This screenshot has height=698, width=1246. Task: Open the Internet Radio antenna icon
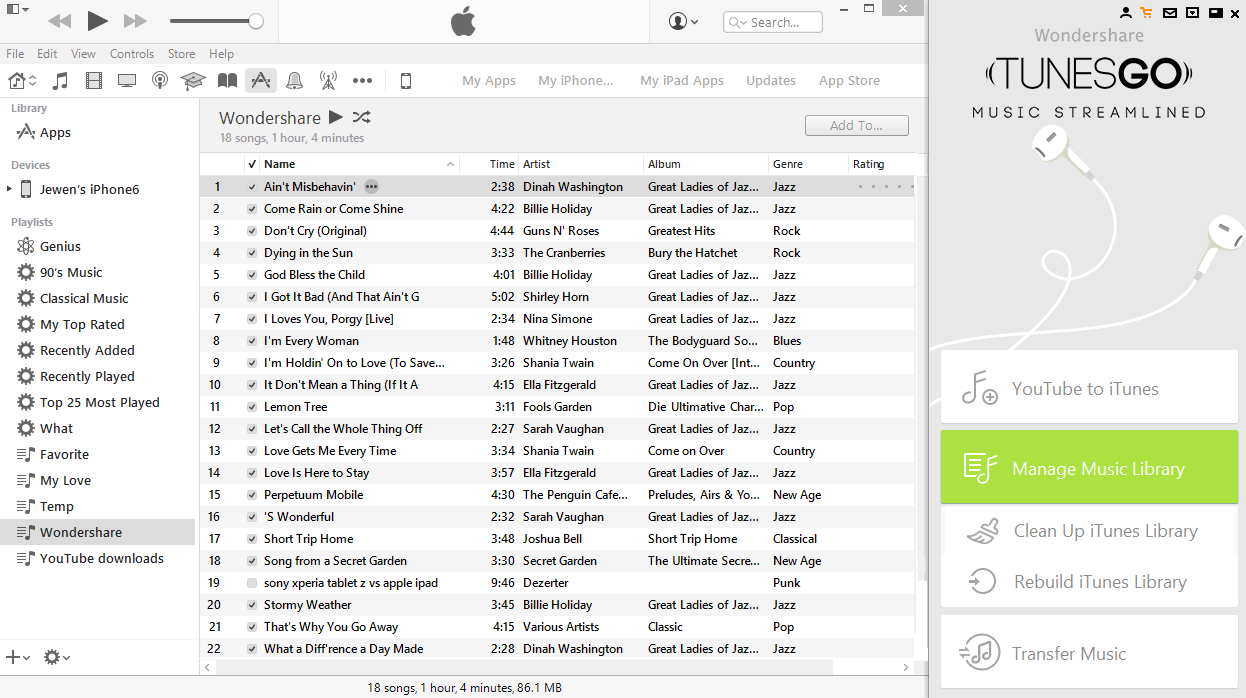click(x=328, y=81)
